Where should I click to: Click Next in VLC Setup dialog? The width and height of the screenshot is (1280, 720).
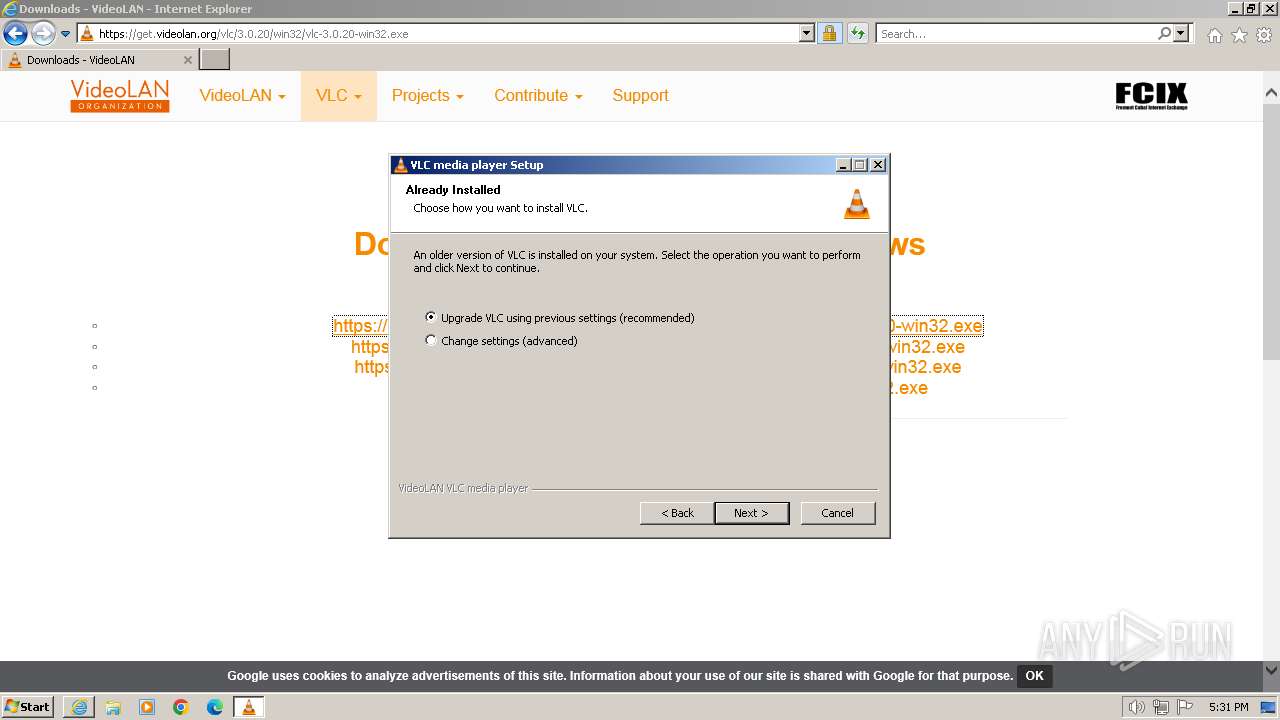751,513
